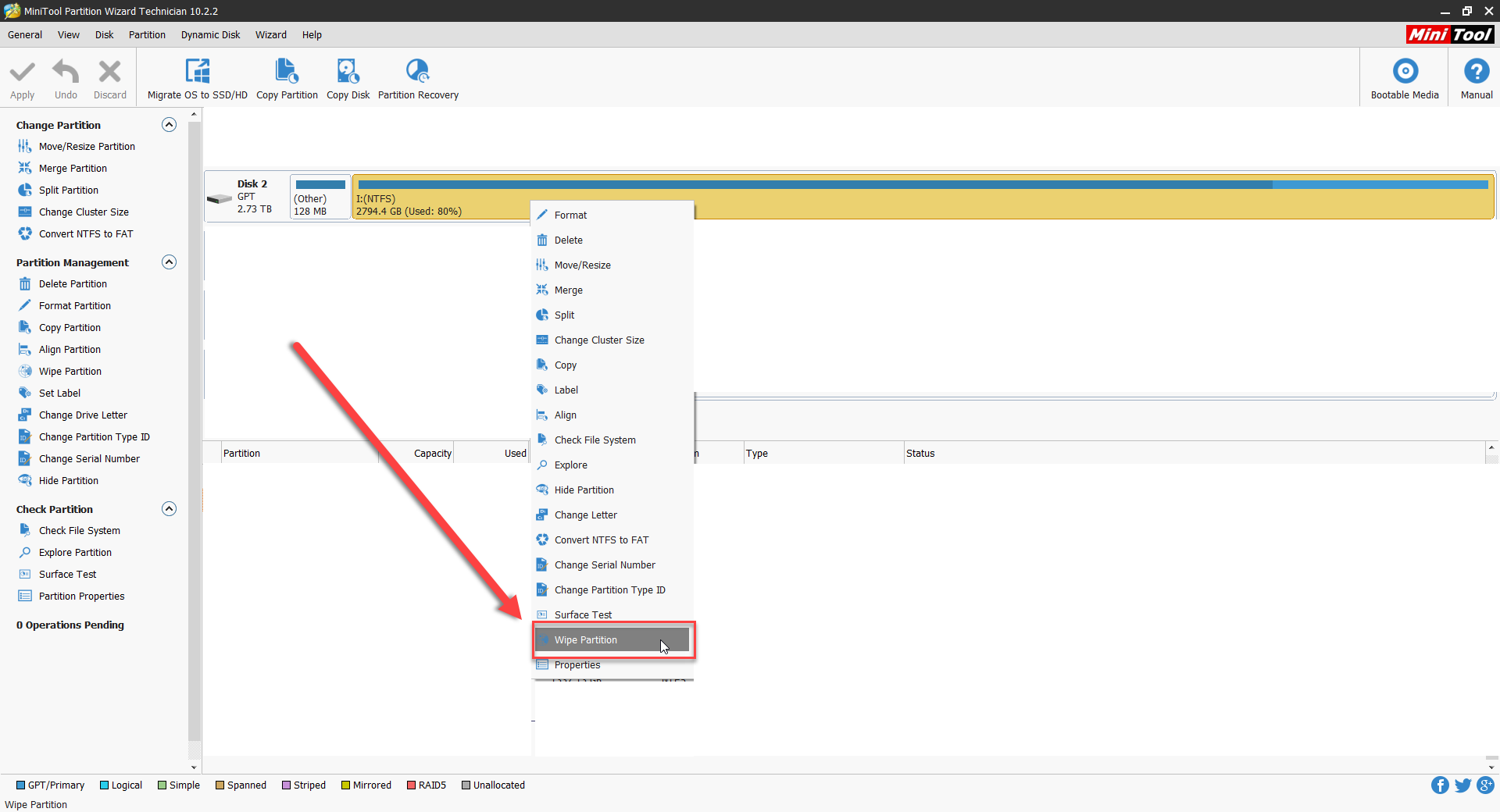The width and height of the screenshot is (1500, 812).
Task: Click the Copy Partition toolbar icon
Action: (x=287, y=72)
